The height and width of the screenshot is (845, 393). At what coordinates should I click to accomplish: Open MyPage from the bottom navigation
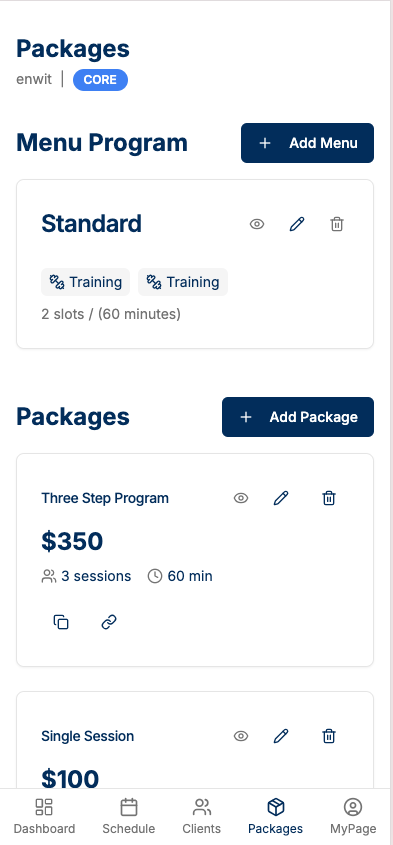353,816
